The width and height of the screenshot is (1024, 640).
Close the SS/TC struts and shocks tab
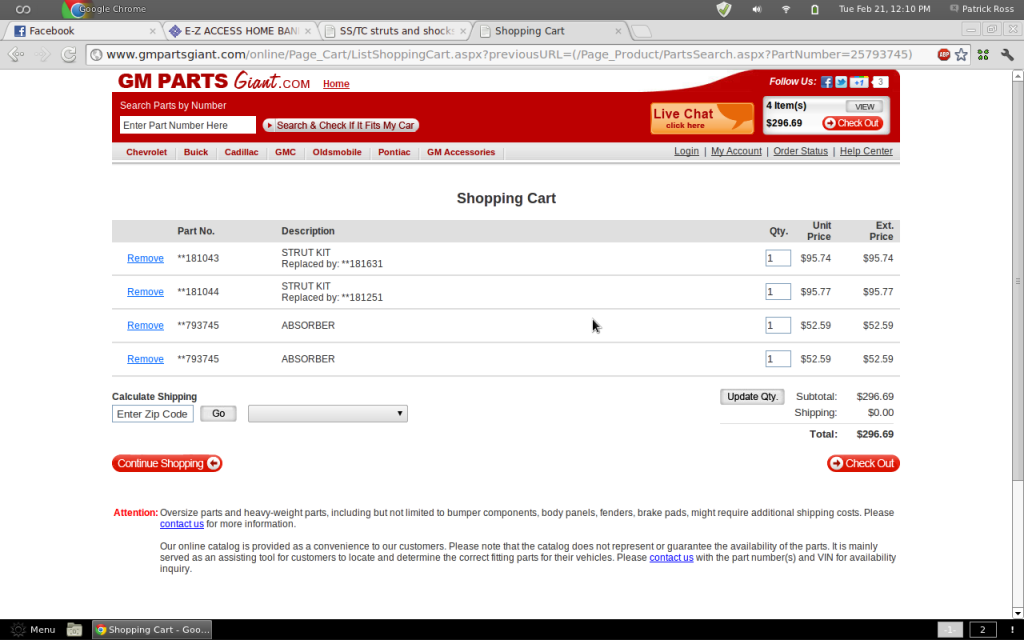[x=463, y=31]
